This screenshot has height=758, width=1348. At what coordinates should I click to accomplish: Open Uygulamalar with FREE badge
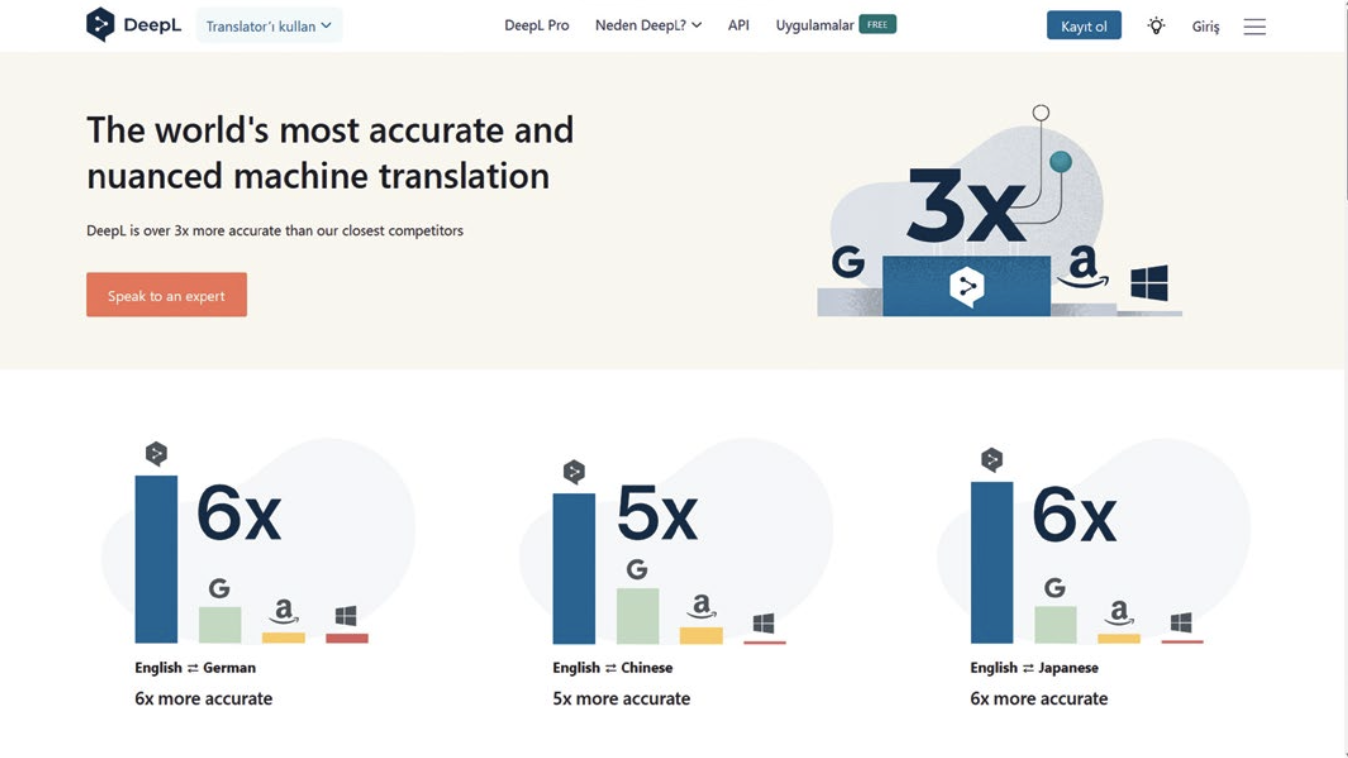tap(836, 26)
